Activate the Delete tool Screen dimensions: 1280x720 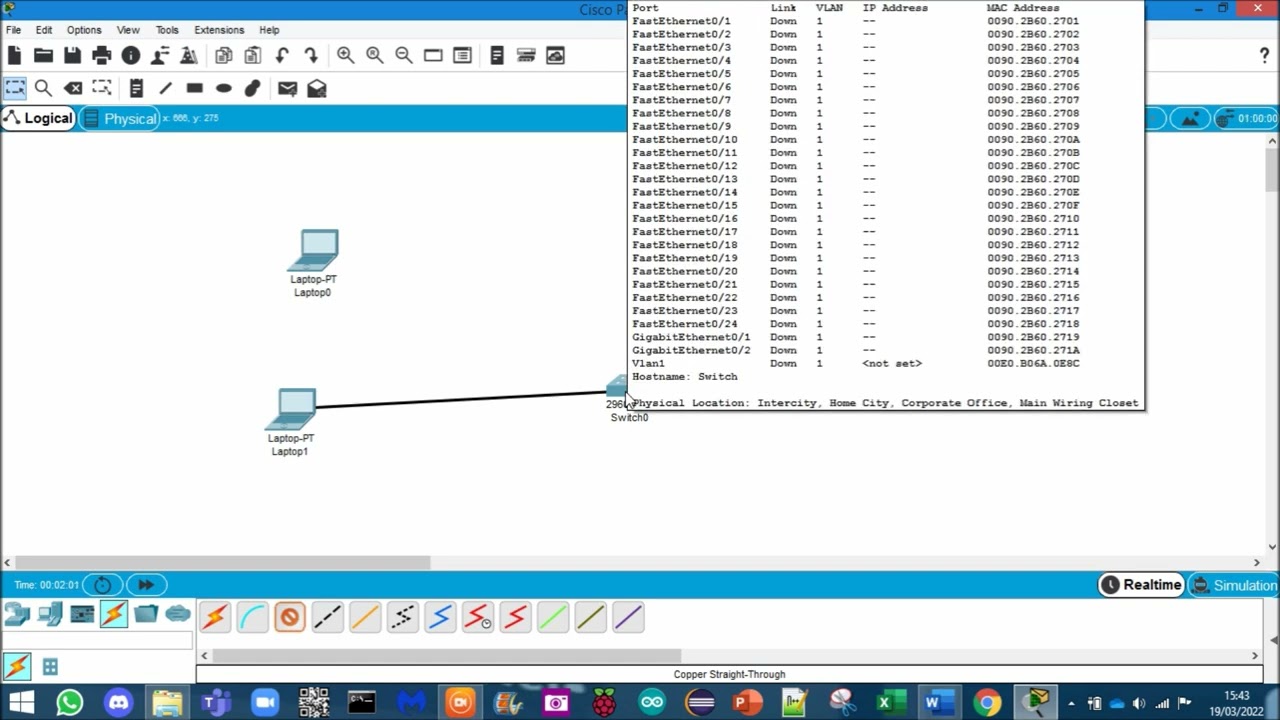73,88
